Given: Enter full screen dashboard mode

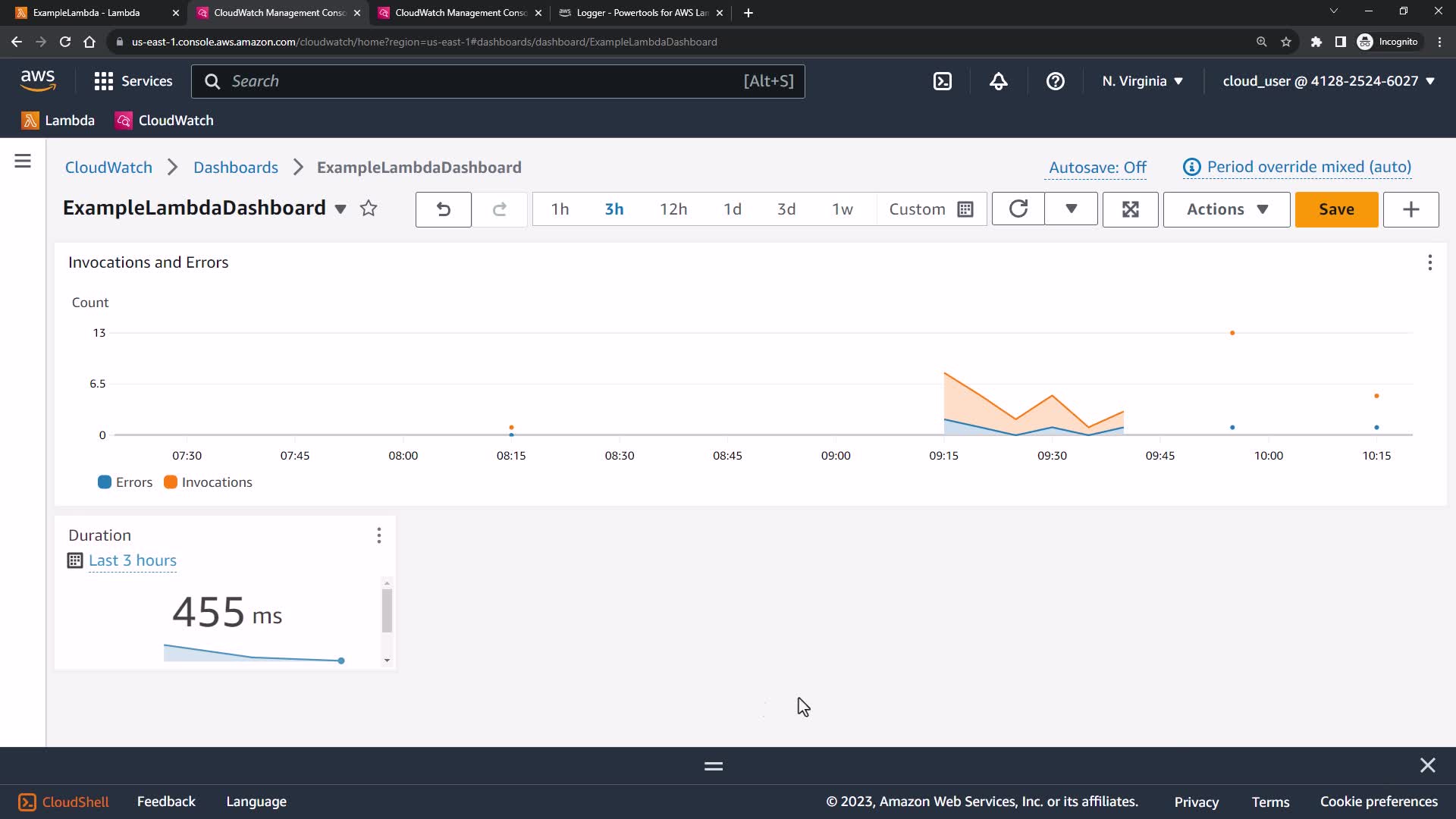Looking at the screenshot, I should pyautogui.click(x=1130, y=209).
